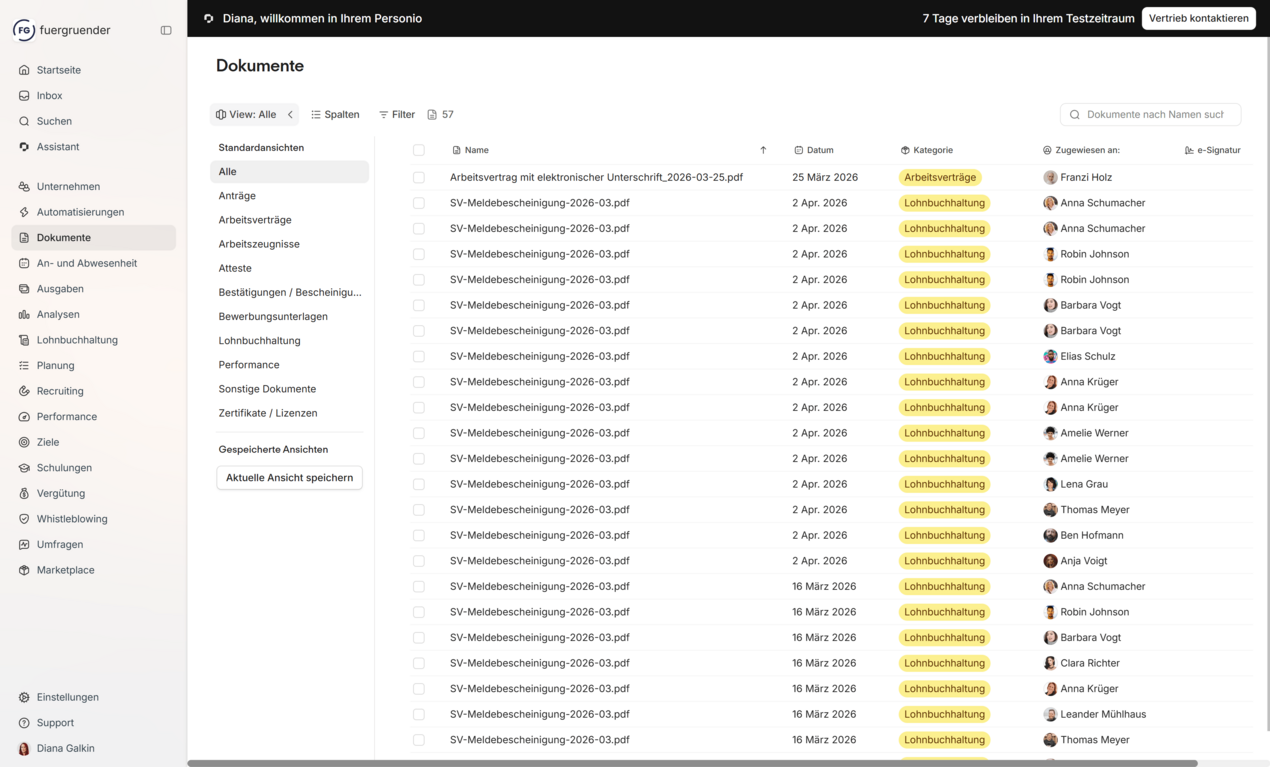
Task: Open Startseite via its home icon
Action: click(24, 70)
